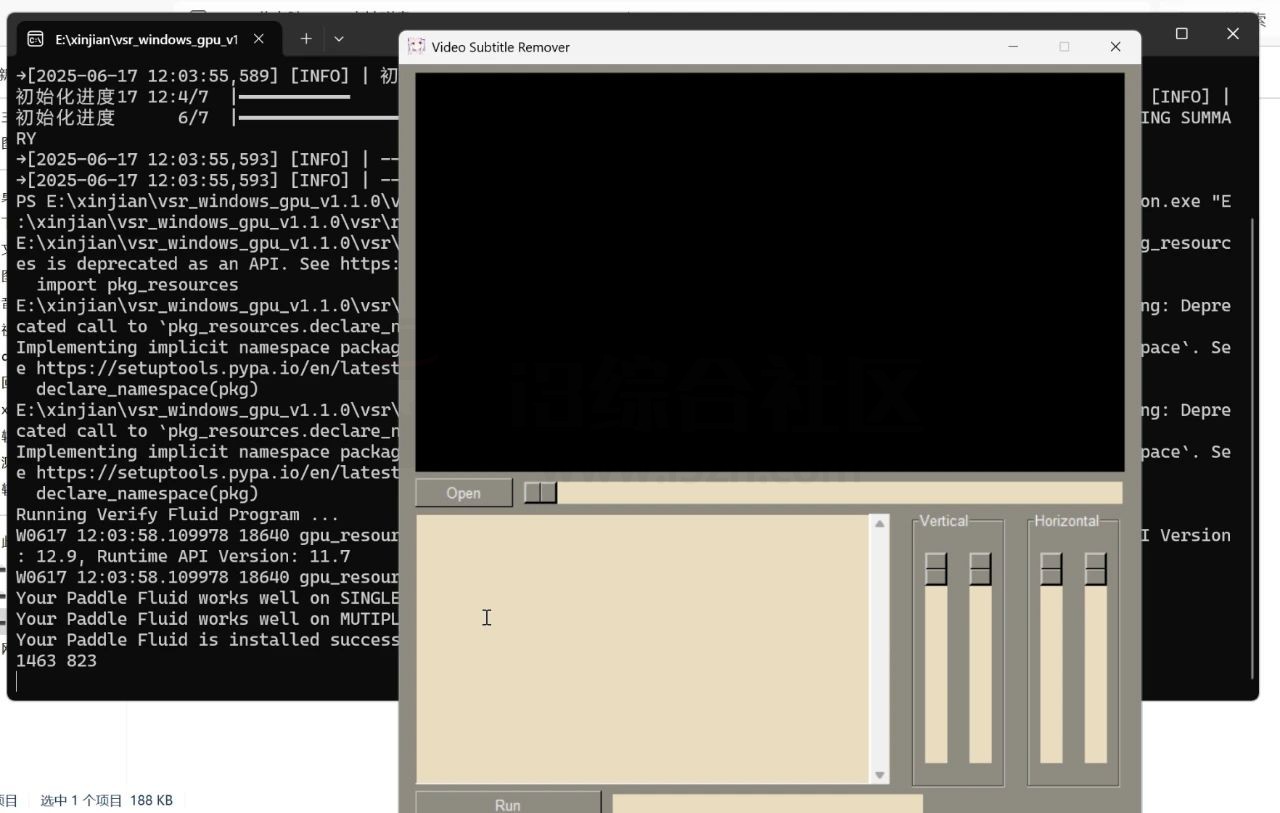Select the first Horizontal slider handle
1280x813 pixels.
point(1051,568)
